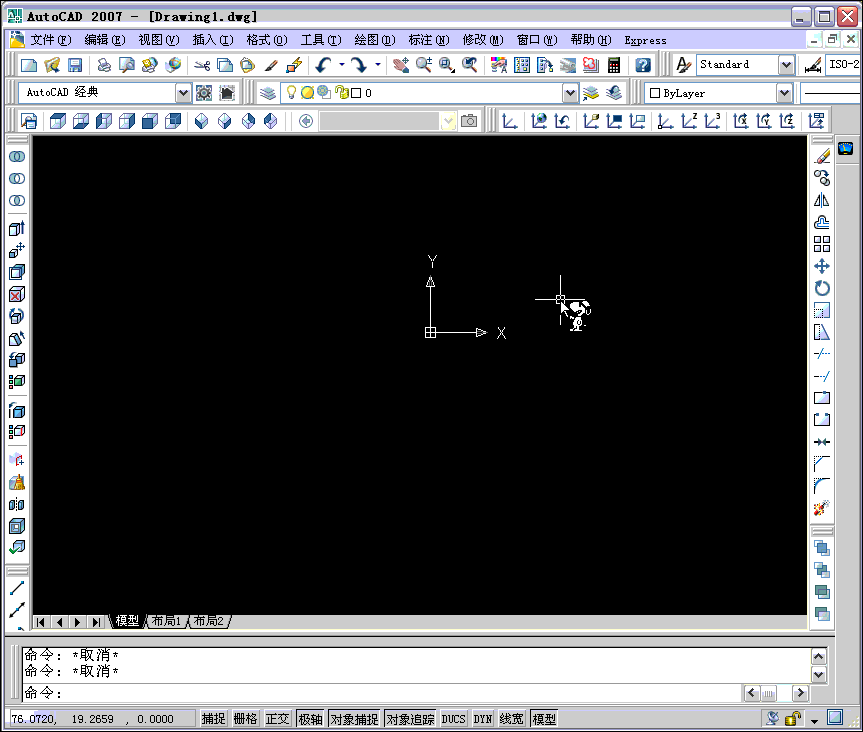Viewport: 863px width, 732px height.
Task: Jump to first layout tab arrow
Action: 40,622
